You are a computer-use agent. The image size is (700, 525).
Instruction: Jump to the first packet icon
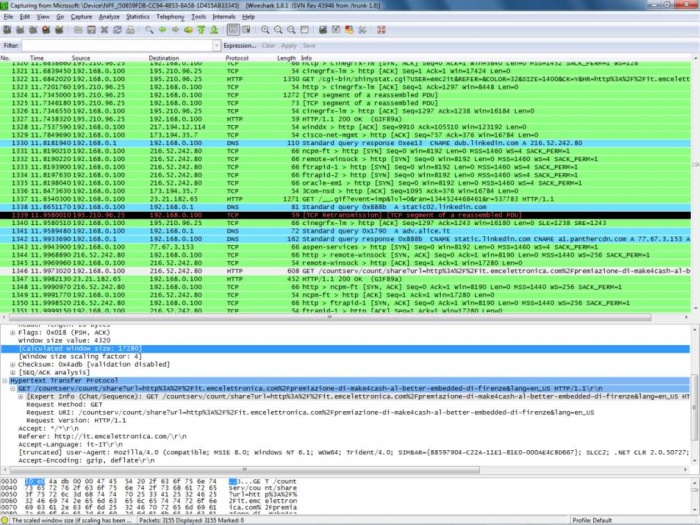click(201, 30)
